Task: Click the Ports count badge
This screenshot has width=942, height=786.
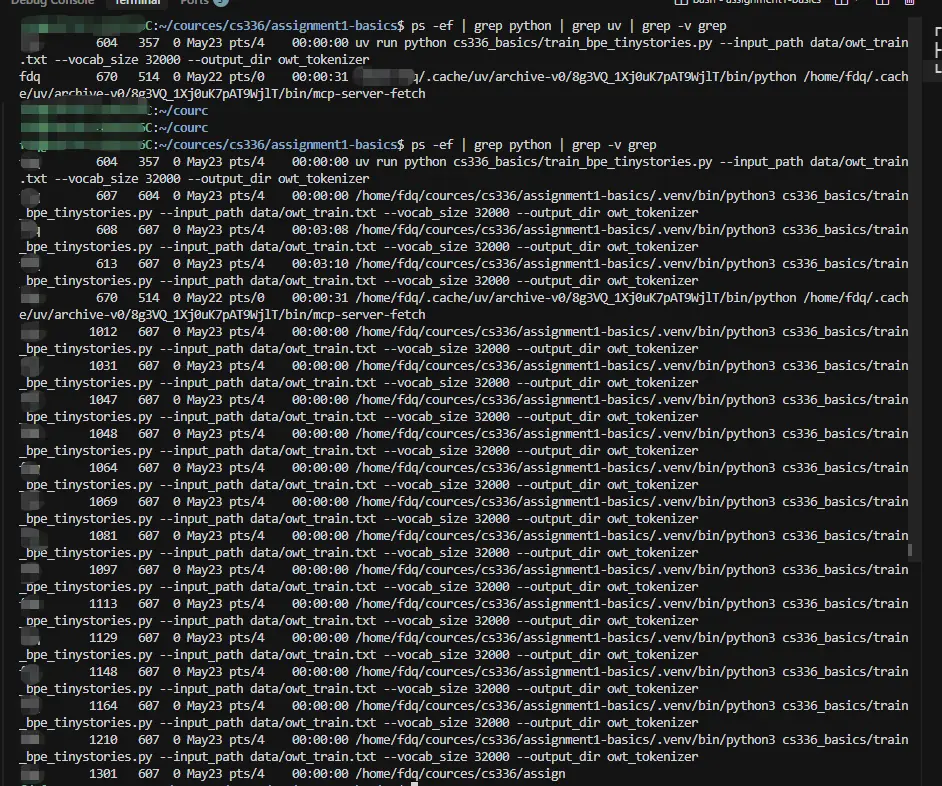Action: pos(220,2)
